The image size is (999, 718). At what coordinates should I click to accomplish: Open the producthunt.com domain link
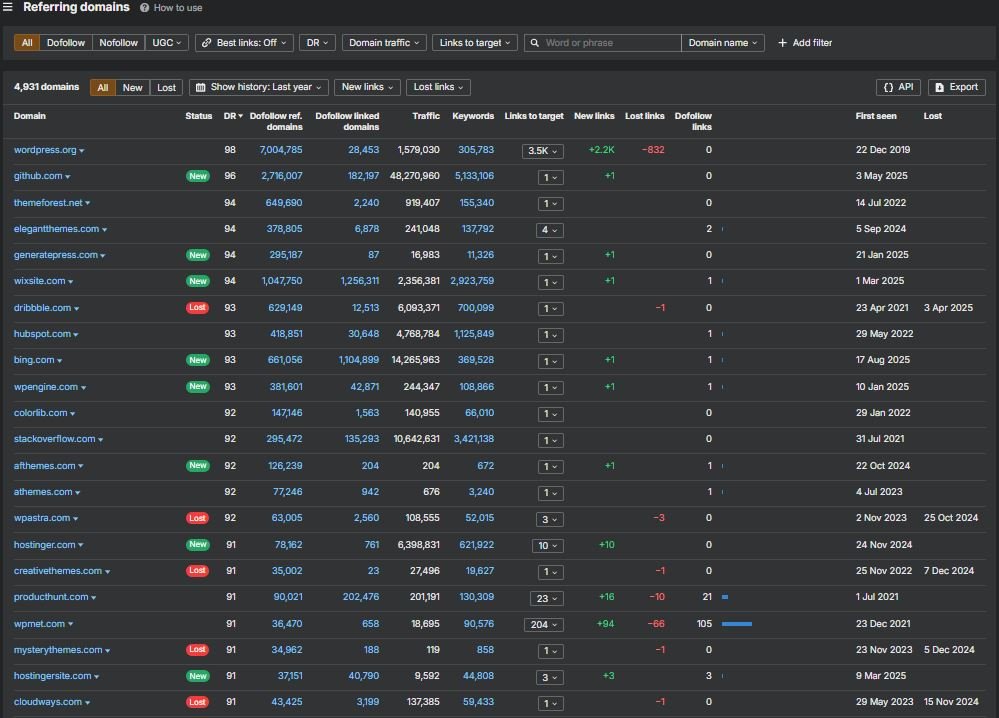51,597
